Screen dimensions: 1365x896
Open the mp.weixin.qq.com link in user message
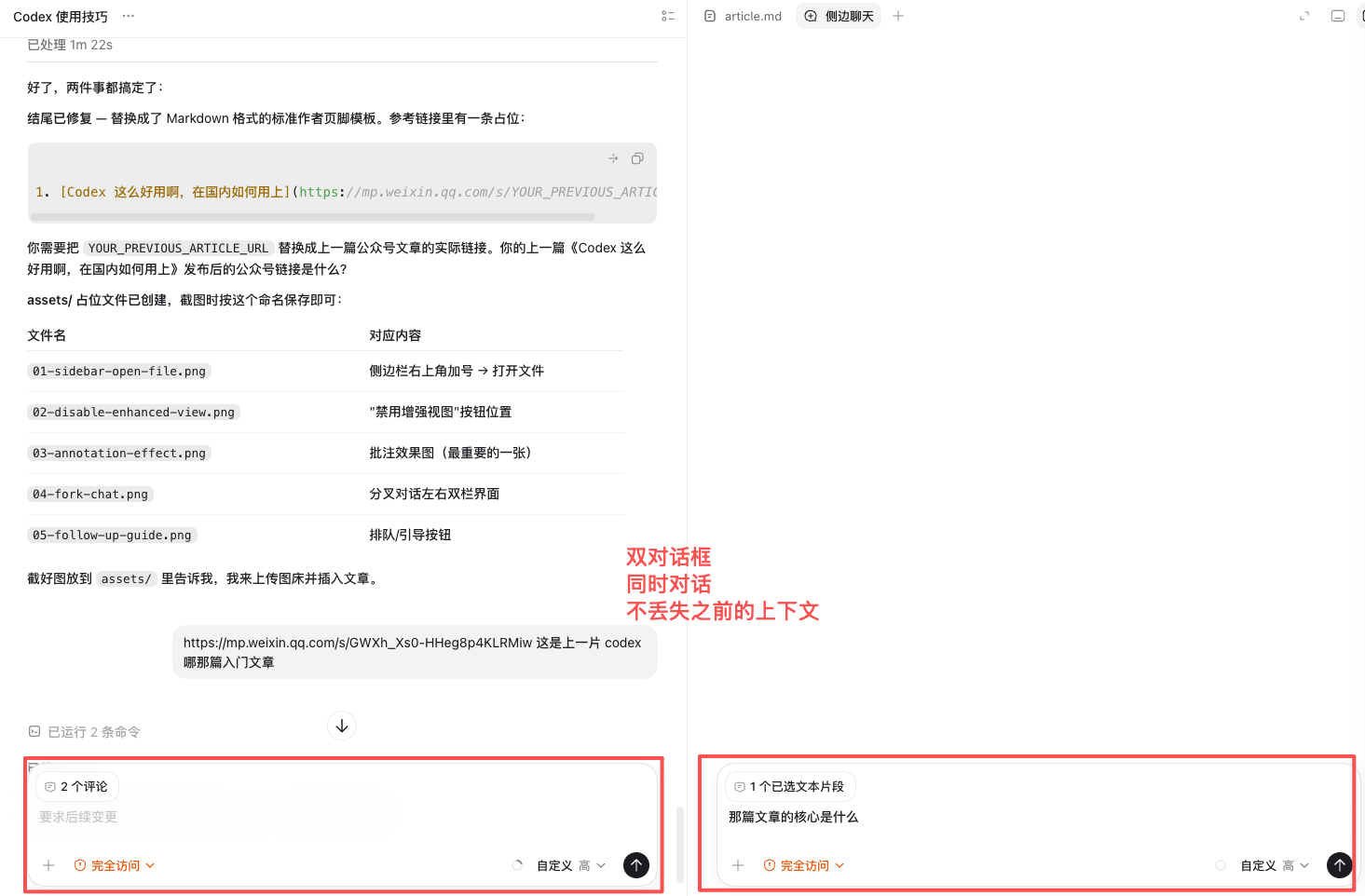[x=358, y=643]
